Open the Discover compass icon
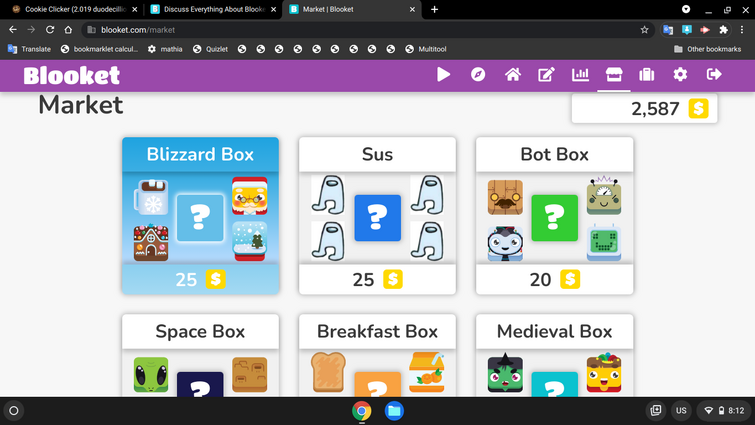 click(x=478, y=75)
